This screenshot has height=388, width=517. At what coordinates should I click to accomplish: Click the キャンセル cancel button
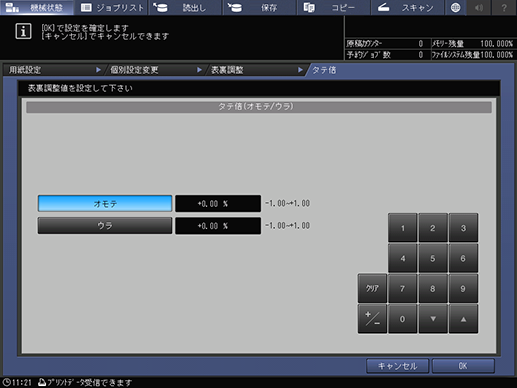click(397, 366)
